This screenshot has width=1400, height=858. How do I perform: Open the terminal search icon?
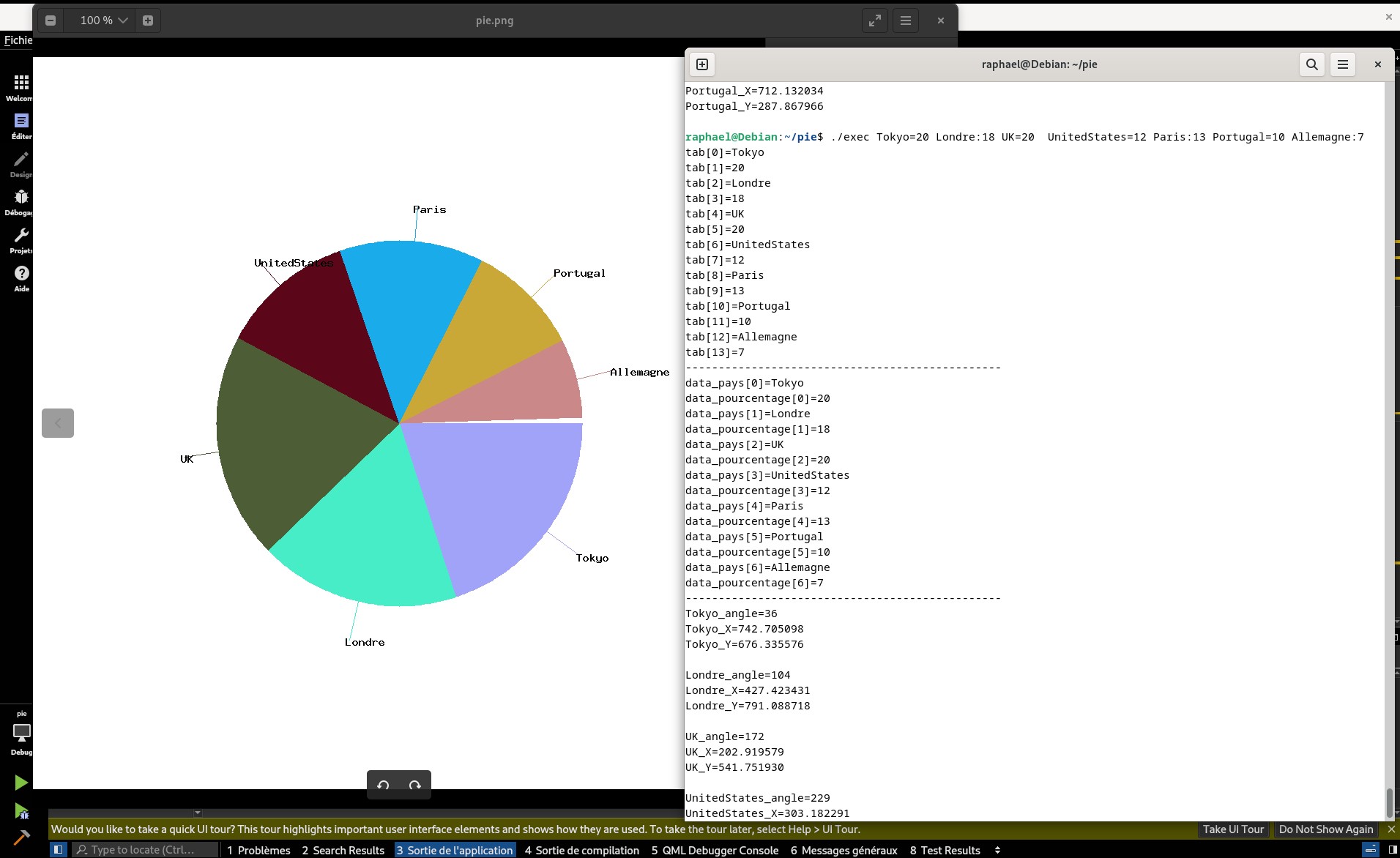1311,64
